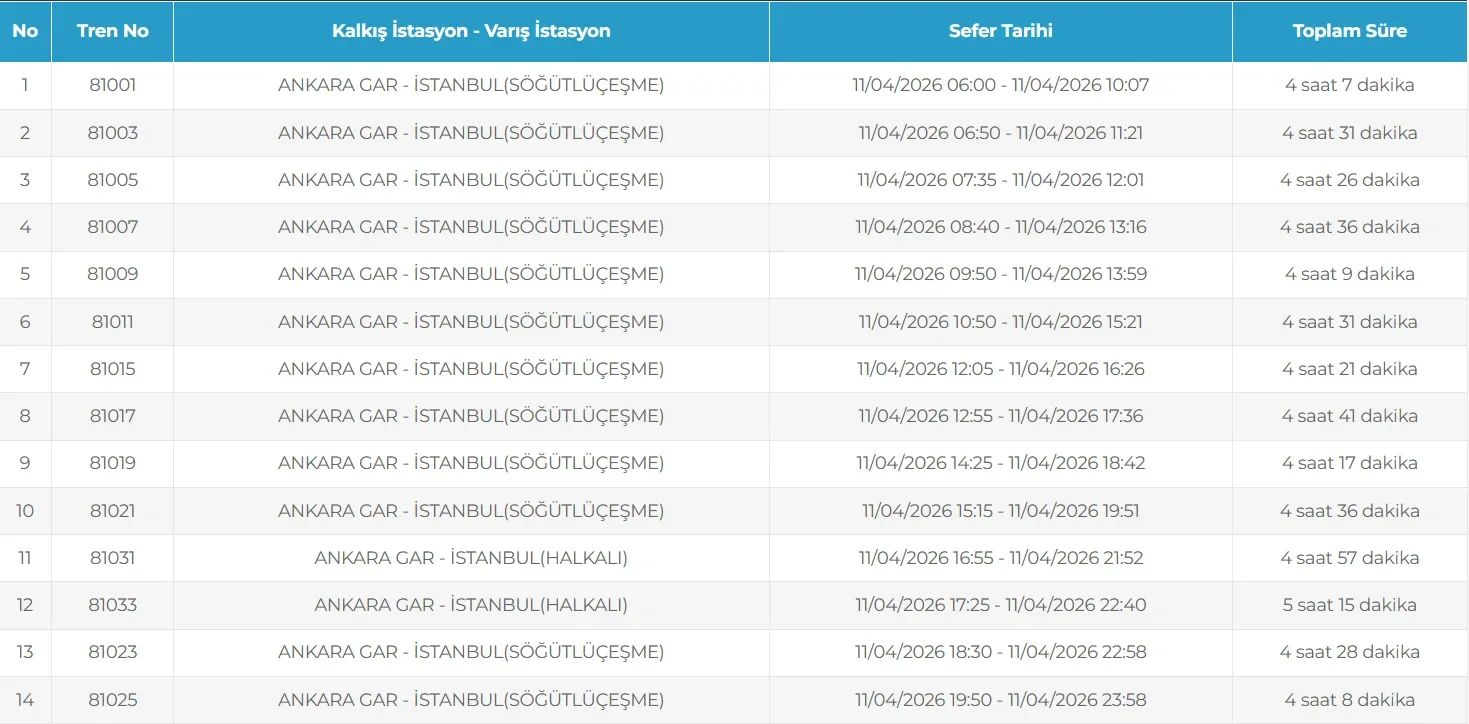Select train number 81001

pyautogui.click(x=112, y=85)
